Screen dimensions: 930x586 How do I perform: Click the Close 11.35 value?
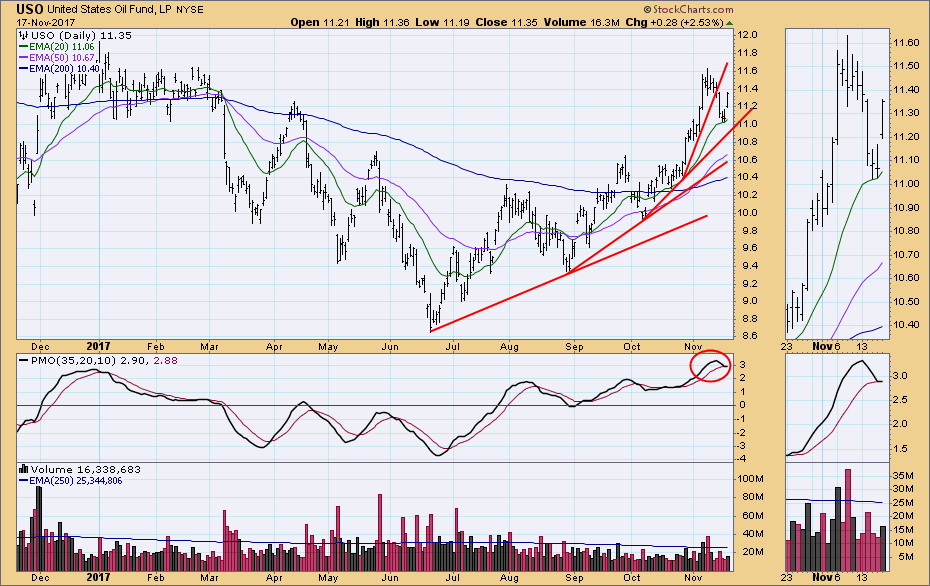point(507,23)
